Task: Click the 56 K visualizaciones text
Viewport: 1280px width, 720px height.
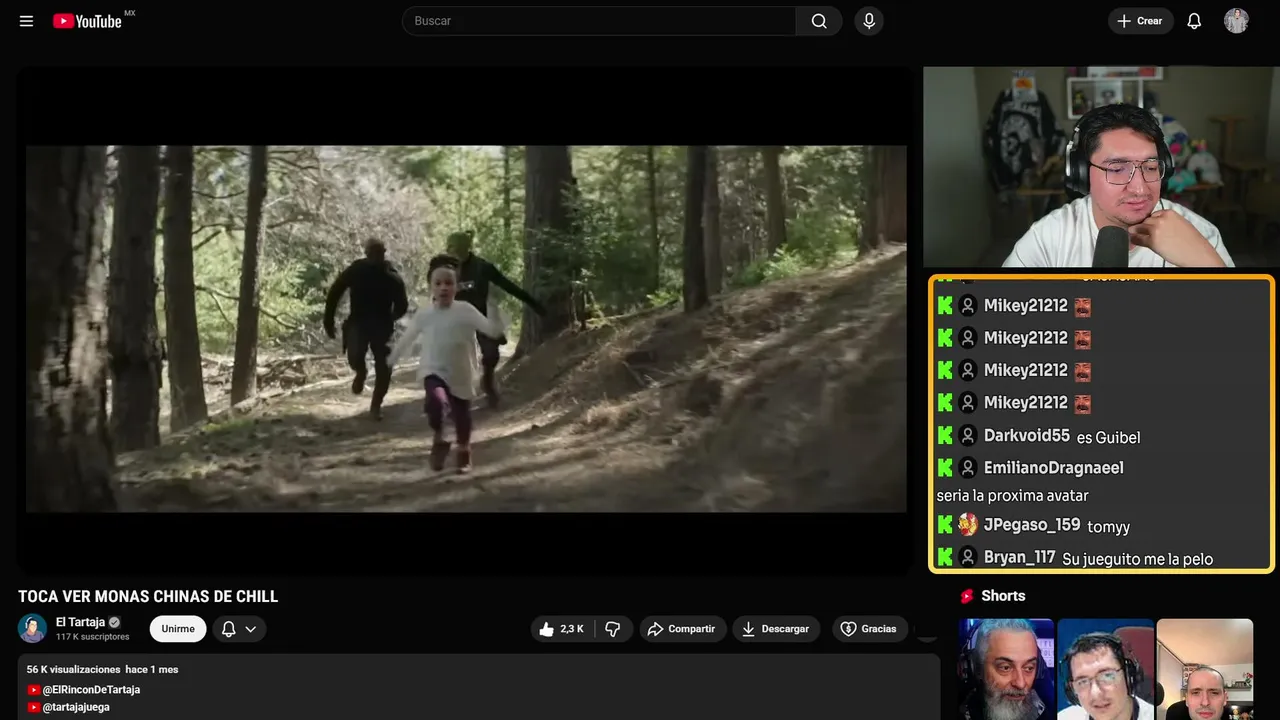Action: point(74,669)
